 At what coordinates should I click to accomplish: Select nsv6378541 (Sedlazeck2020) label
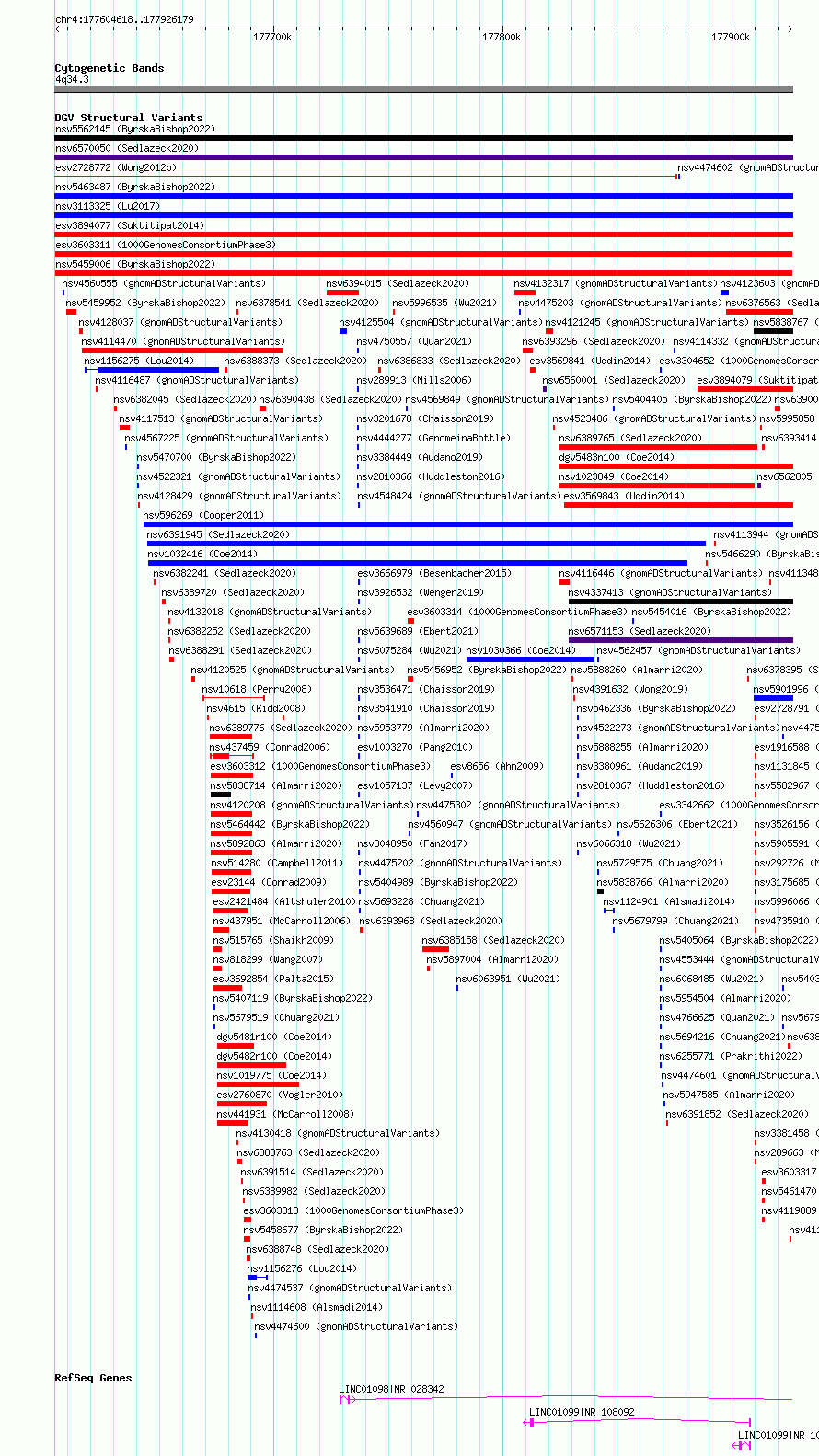307,303
